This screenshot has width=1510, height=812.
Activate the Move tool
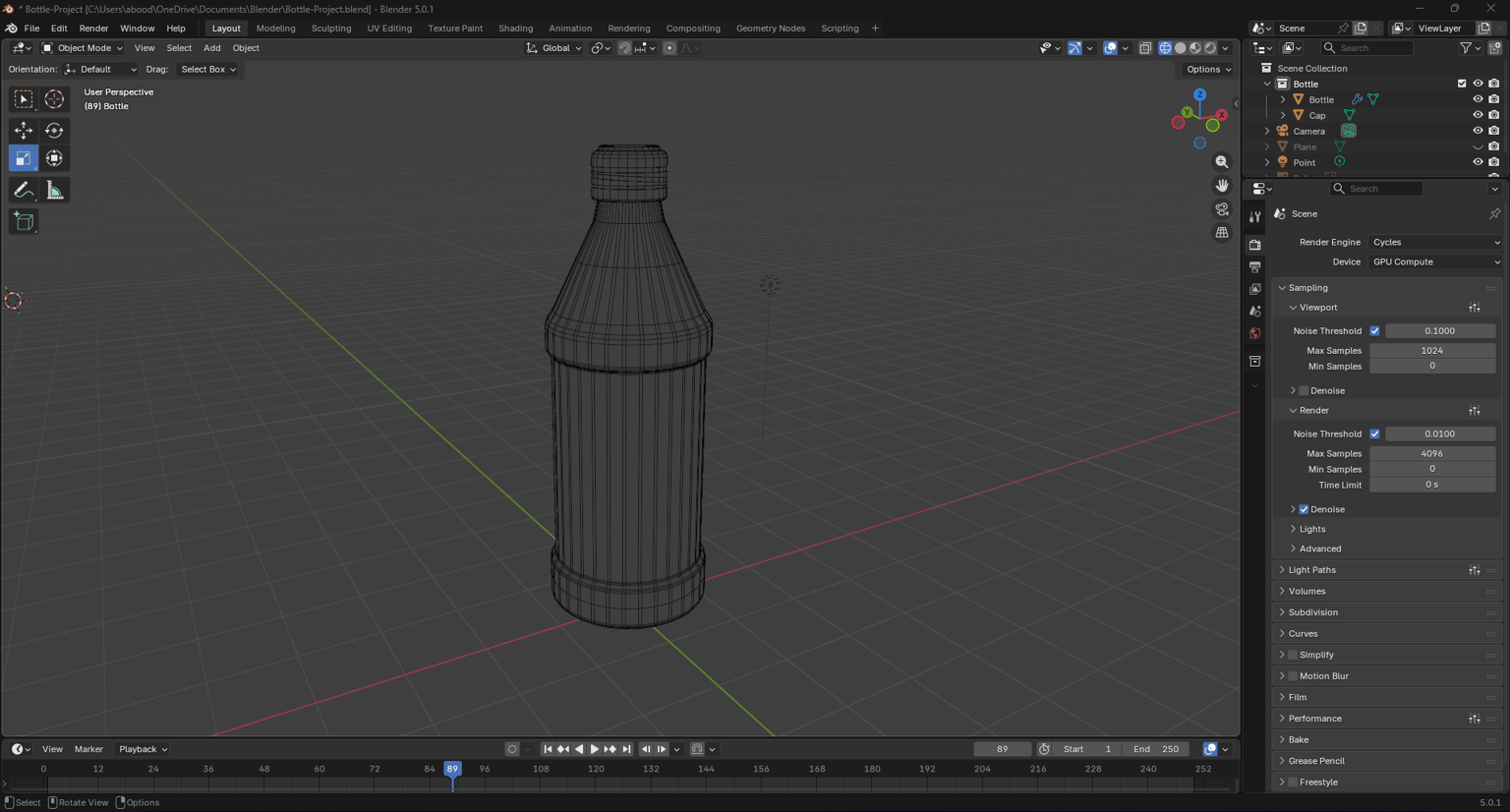coord(24,130)
